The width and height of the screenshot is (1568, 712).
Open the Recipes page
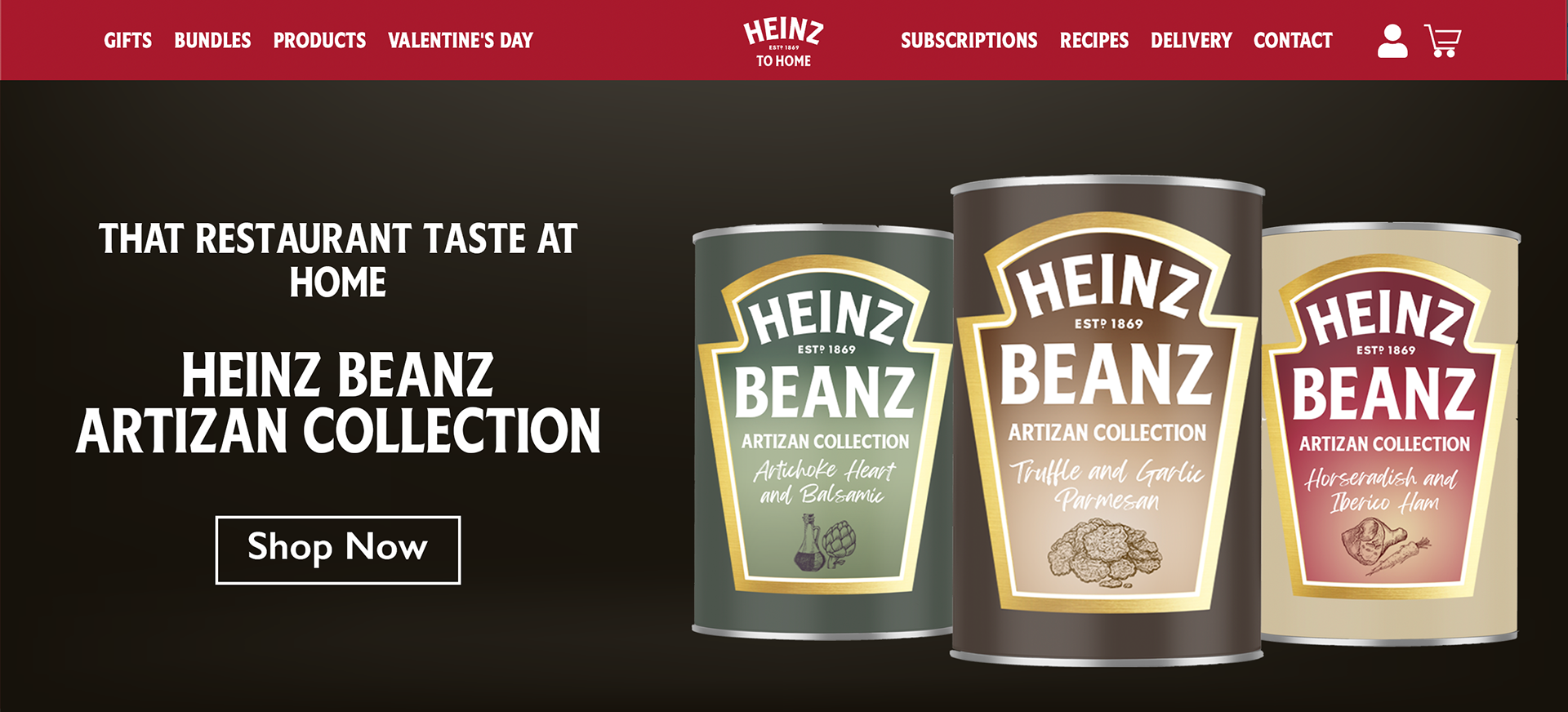tap(1094, 40)
